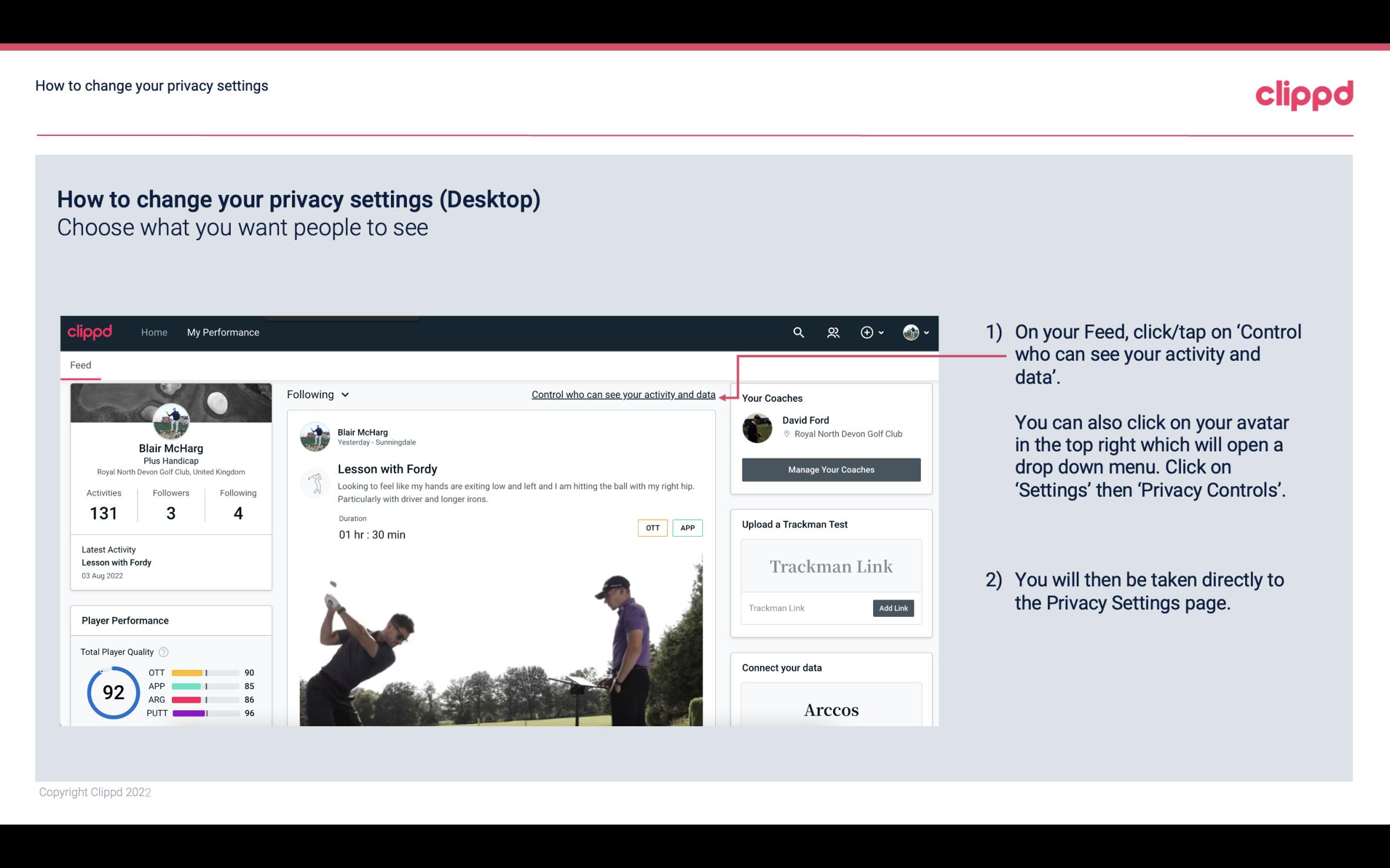Expand the Manage Your Coaches section
Image resolution: width=1390 pixels, height=868 pixels.
point(831,469)
